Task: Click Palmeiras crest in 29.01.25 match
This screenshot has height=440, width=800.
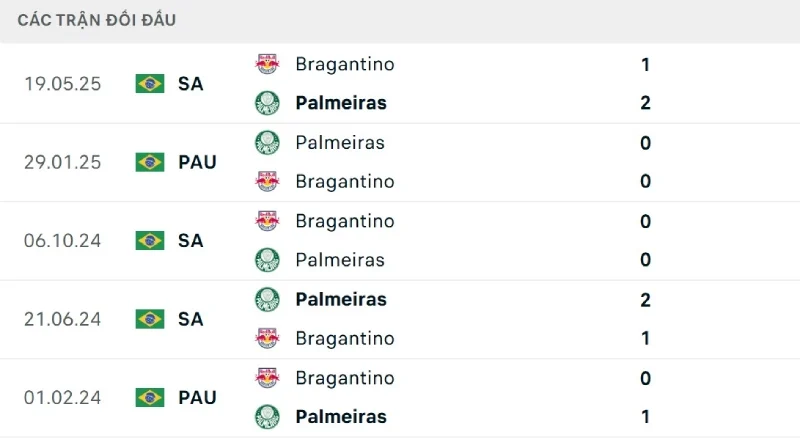Action: (267, 142)
